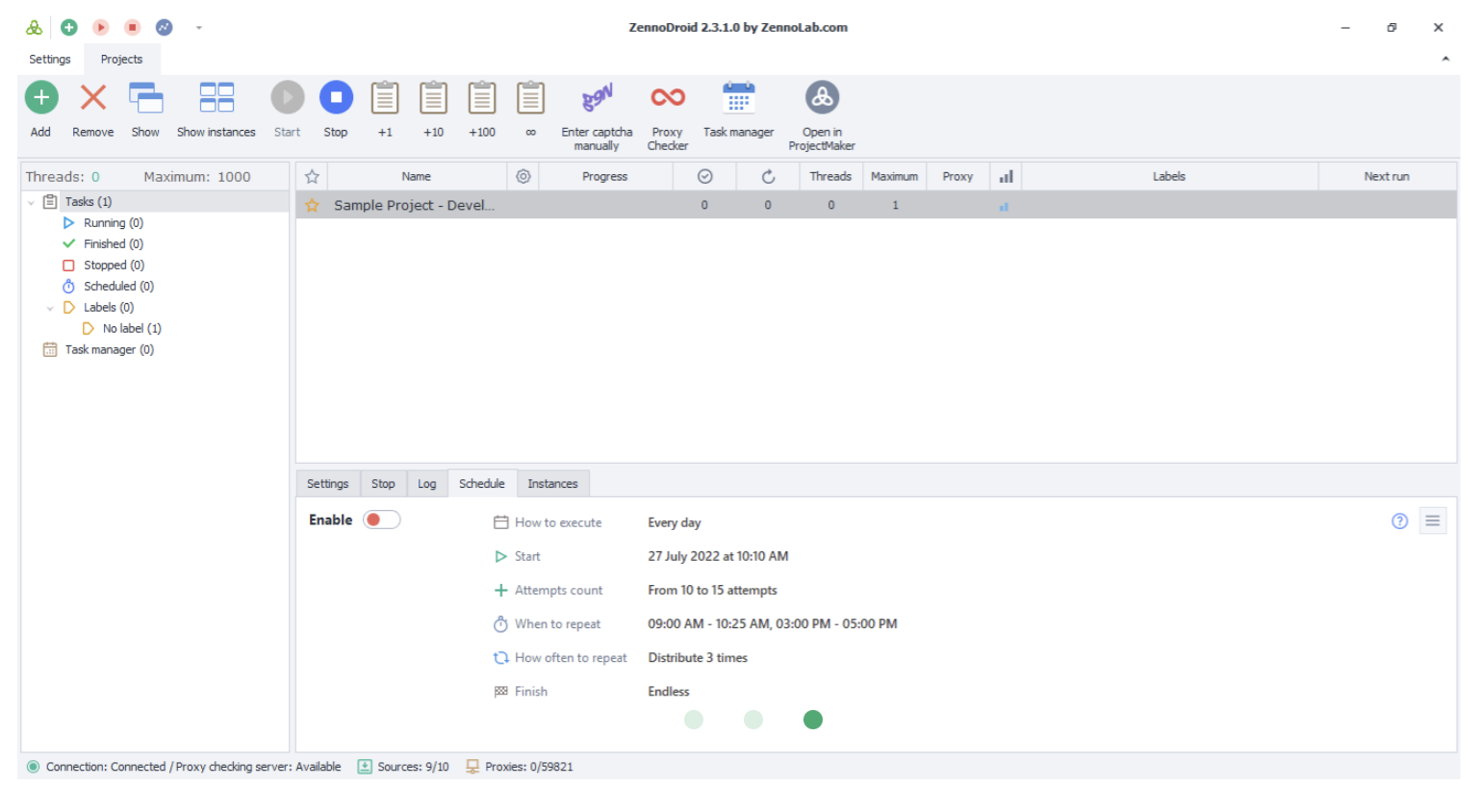Open the schedule hamburger menu
The image size is (1478, 812).
click(x=1433, y=521)
